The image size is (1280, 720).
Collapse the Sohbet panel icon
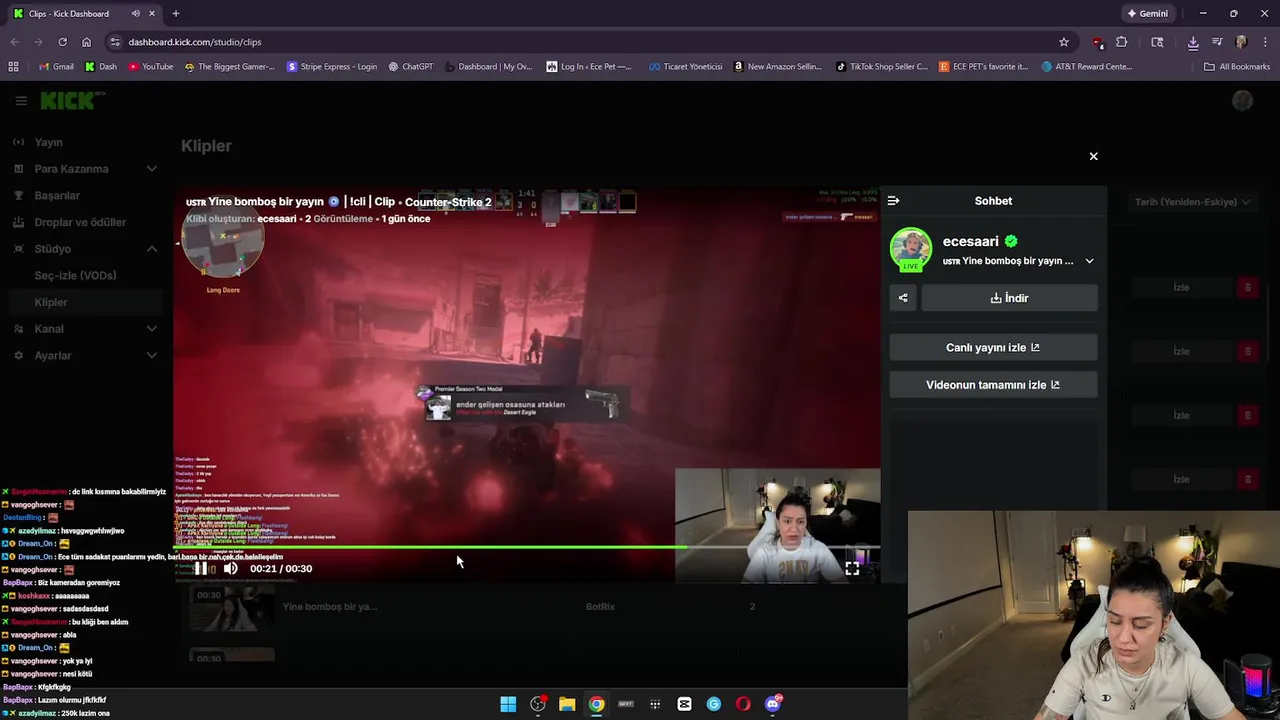click(893, 201)
